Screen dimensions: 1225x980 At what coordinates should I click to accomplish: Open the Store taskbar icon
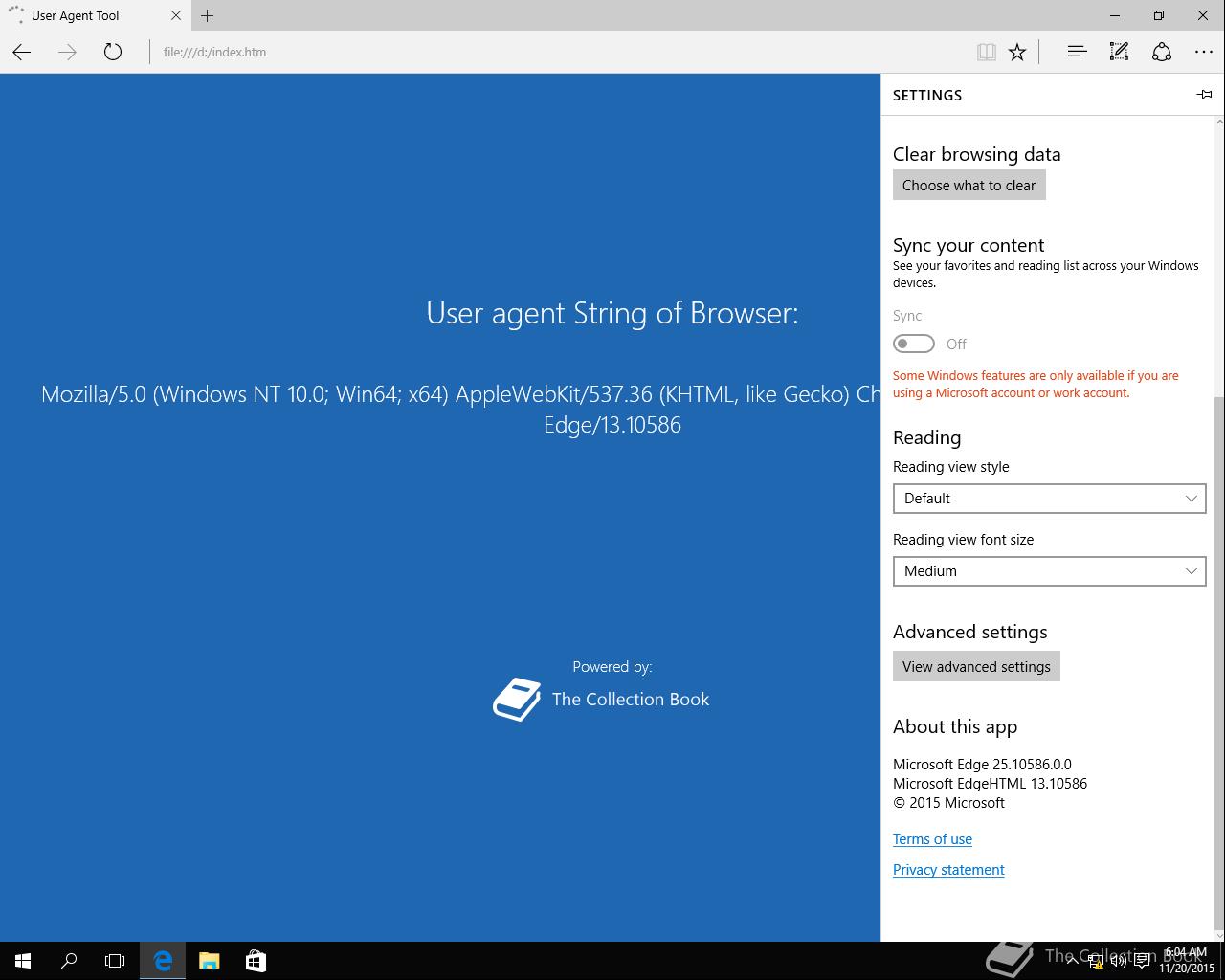coord(255,961)
